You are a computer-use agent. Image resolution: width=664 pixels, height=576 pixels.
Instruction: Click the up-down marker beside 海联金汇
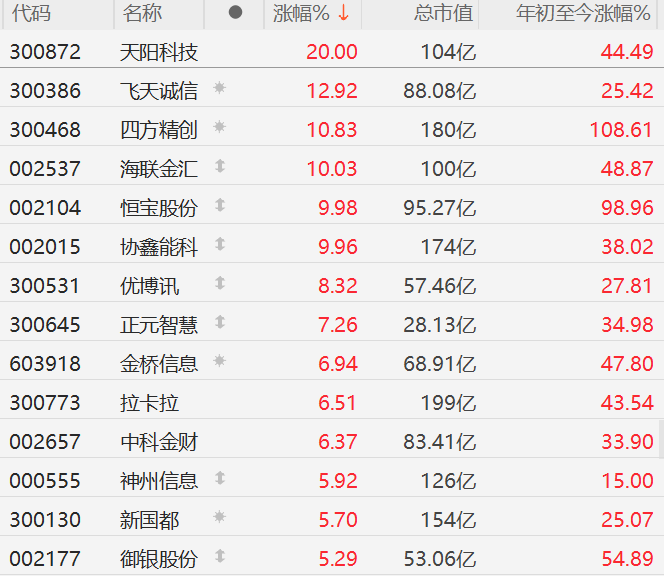[219, 166]
